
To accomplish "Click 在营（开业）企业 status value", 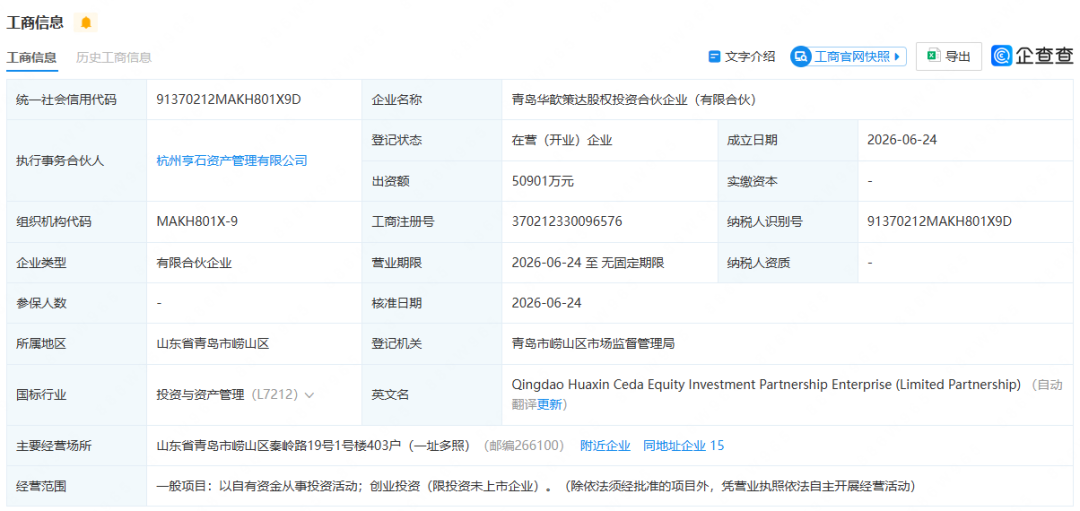I will [562, 140].
